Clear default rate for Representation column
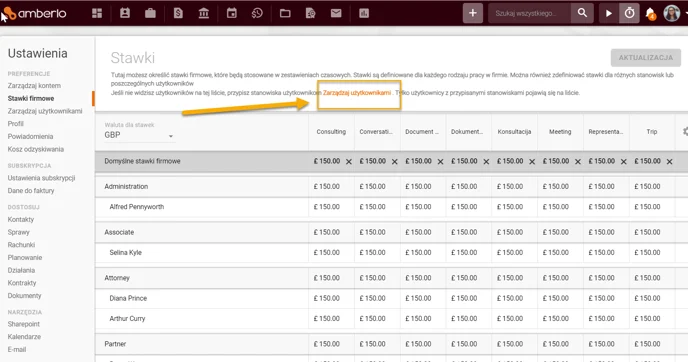Image resolution: width=688 pixels, height=362 pixels. tap(624, 161)
